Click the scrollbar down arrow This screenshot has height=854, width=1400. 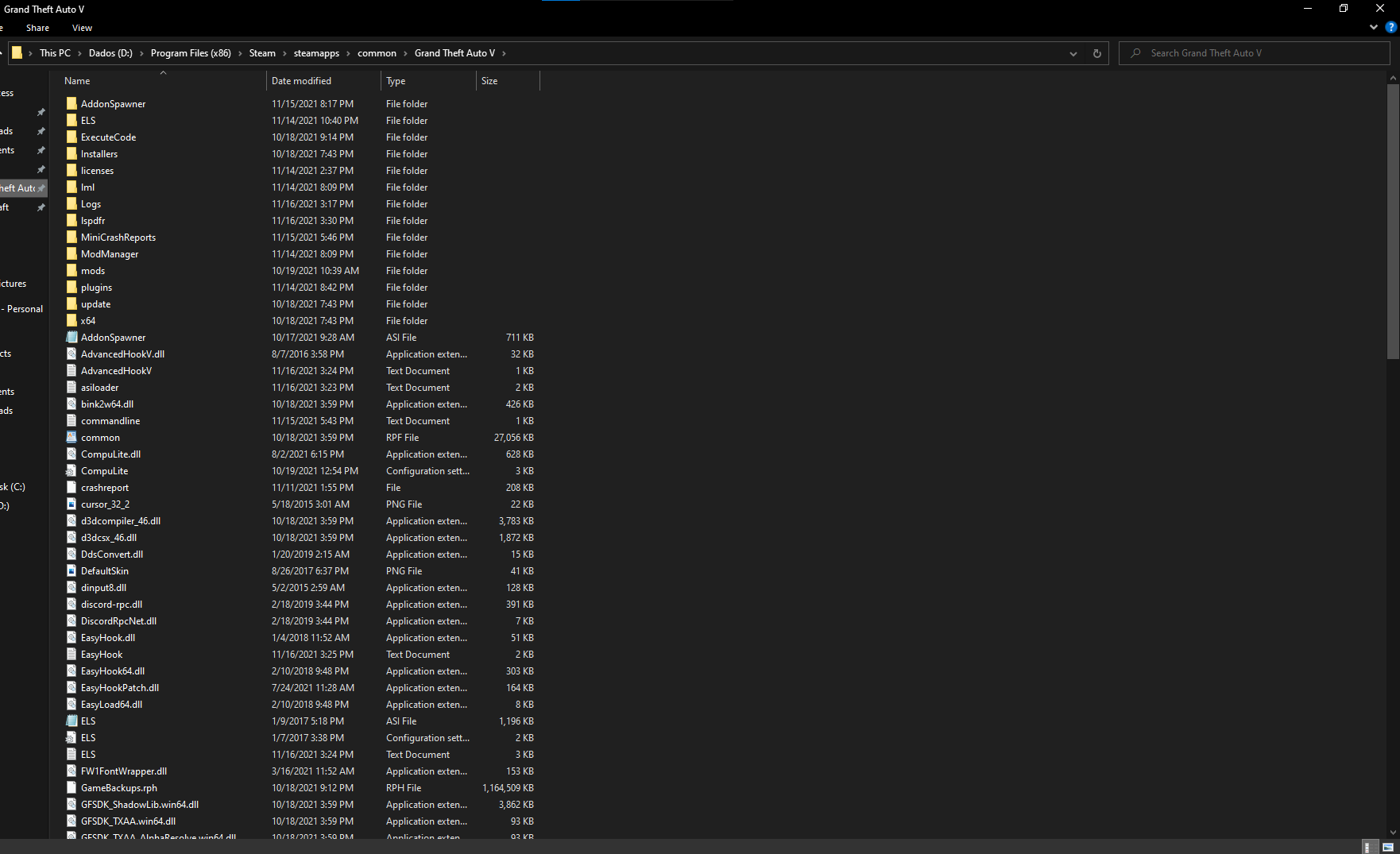pos(1393,833)
